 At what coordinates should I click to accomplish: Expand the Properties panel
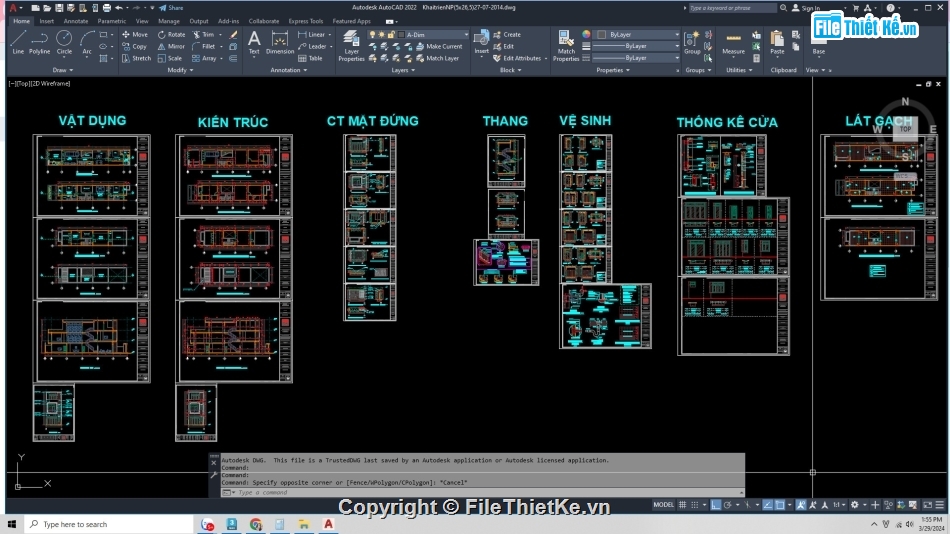point(613,70)
